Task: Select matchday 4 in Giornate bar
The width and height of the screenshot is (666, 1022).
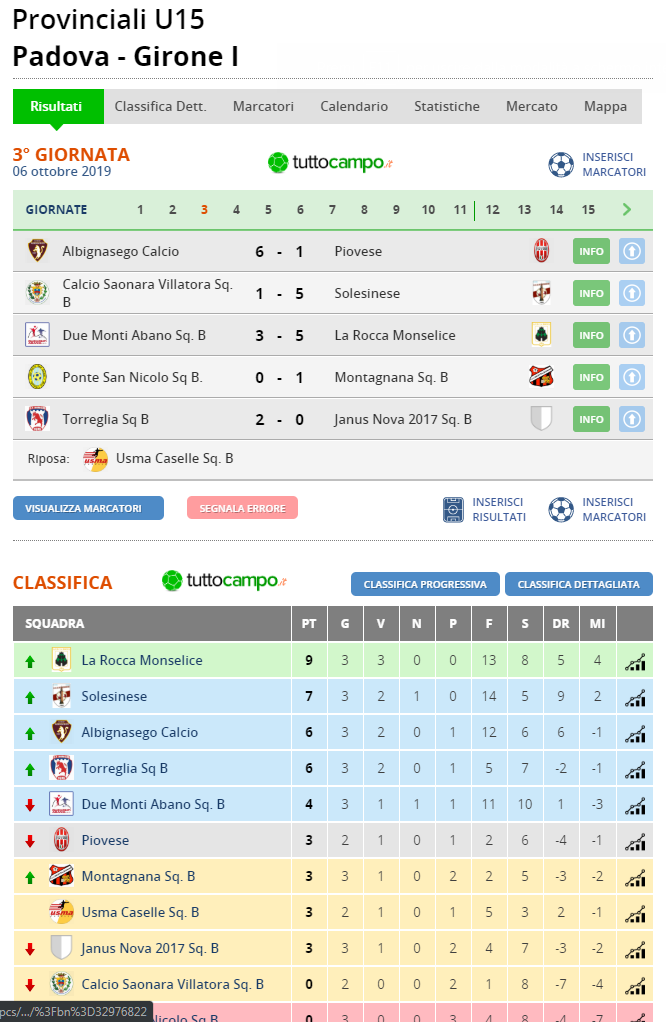Action: (x=236, y=210)
